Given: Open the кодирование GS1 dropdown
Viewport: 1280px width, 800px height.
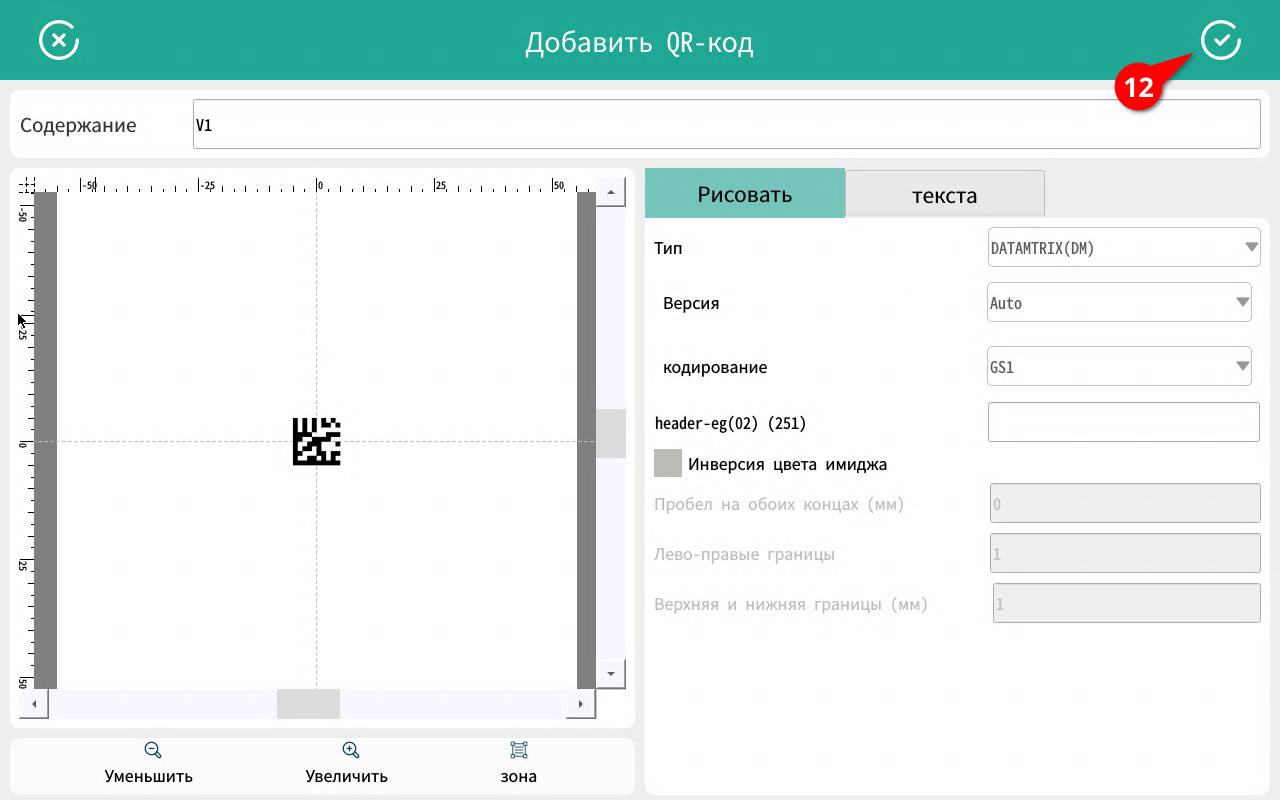Looking at the screenshot, I should (1119, 366).
